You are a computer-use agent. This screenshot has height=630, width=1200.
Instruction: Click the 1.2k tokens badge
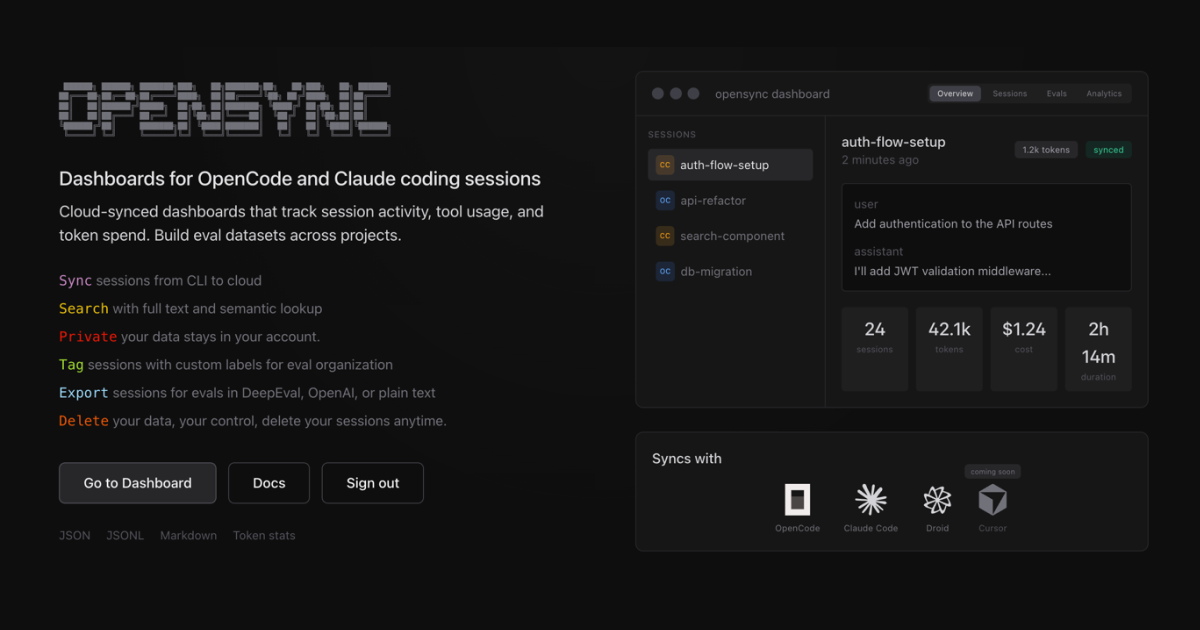[1046, 150]
